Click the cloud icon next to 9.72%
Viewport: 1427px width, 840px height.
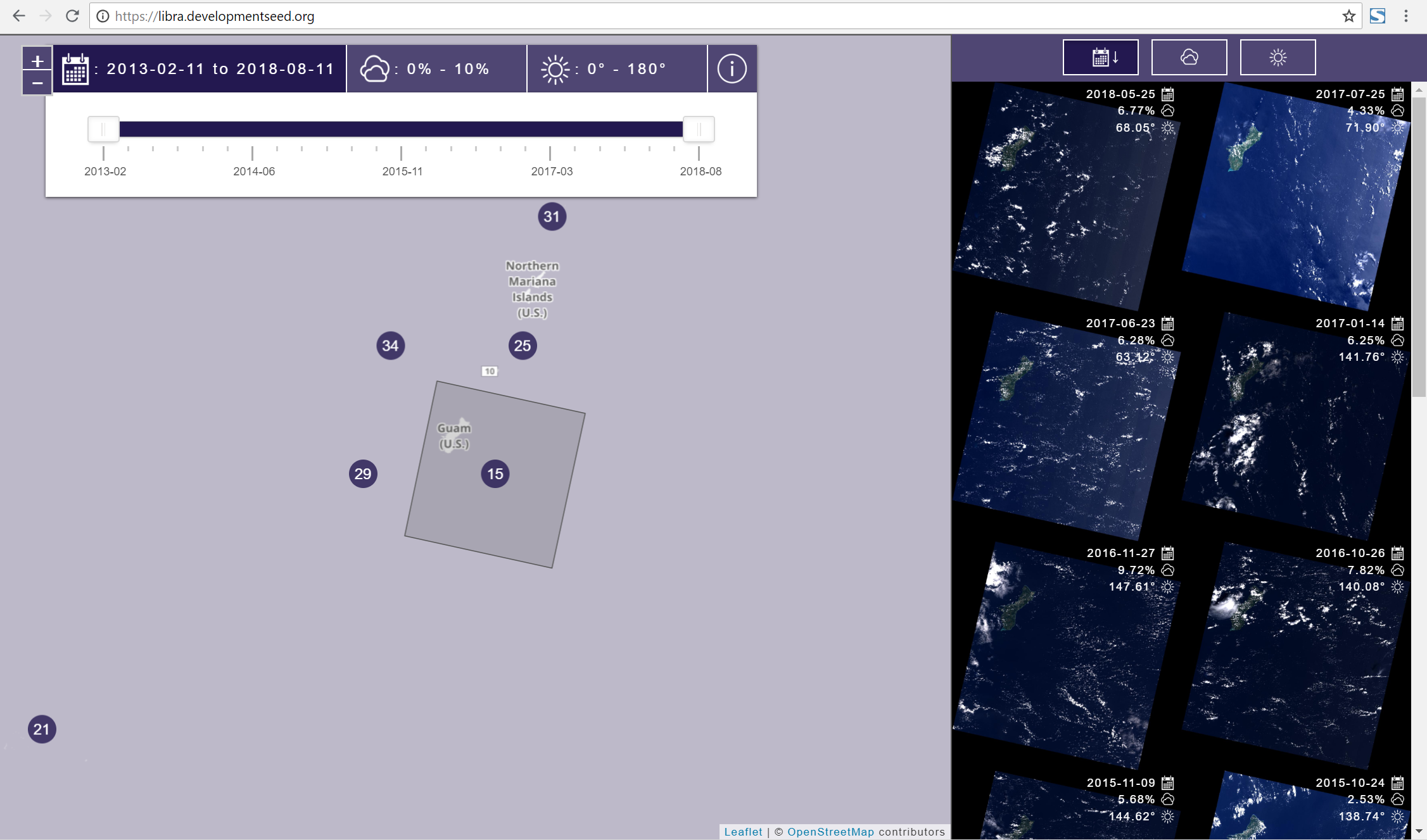[1168, 570]
